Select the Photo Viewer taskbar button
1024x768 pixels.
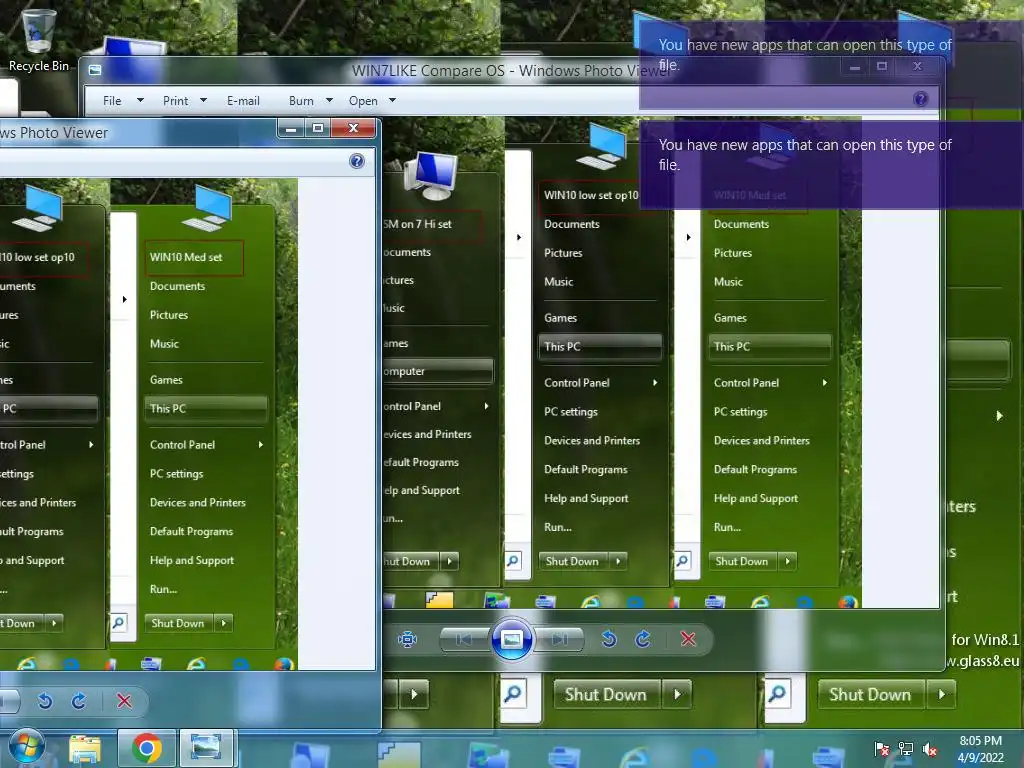[206, 748]
